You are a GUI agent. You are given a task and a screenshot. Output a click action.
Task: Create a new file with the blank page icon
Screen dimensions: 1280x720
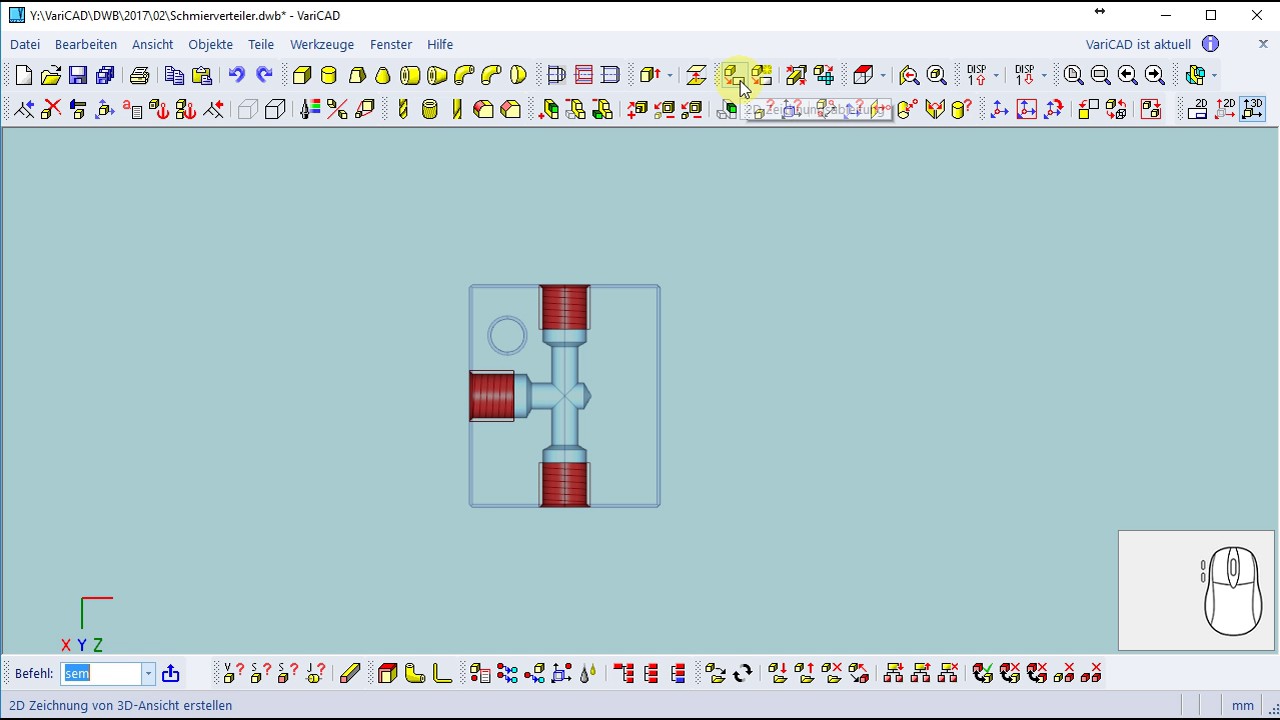coord(24,75)
